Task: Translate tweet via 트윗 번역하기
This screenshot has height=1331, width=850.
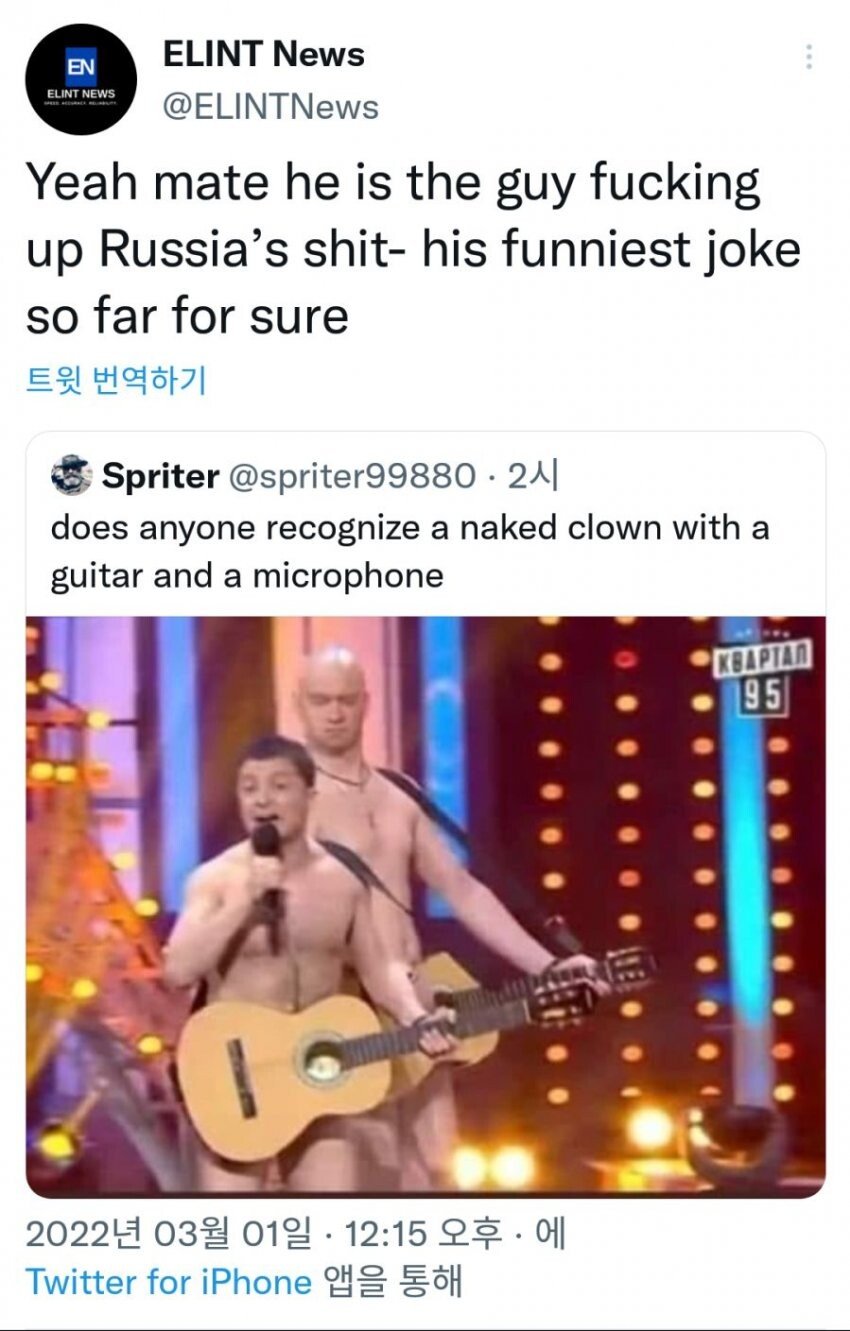Action: coord(116,380)
